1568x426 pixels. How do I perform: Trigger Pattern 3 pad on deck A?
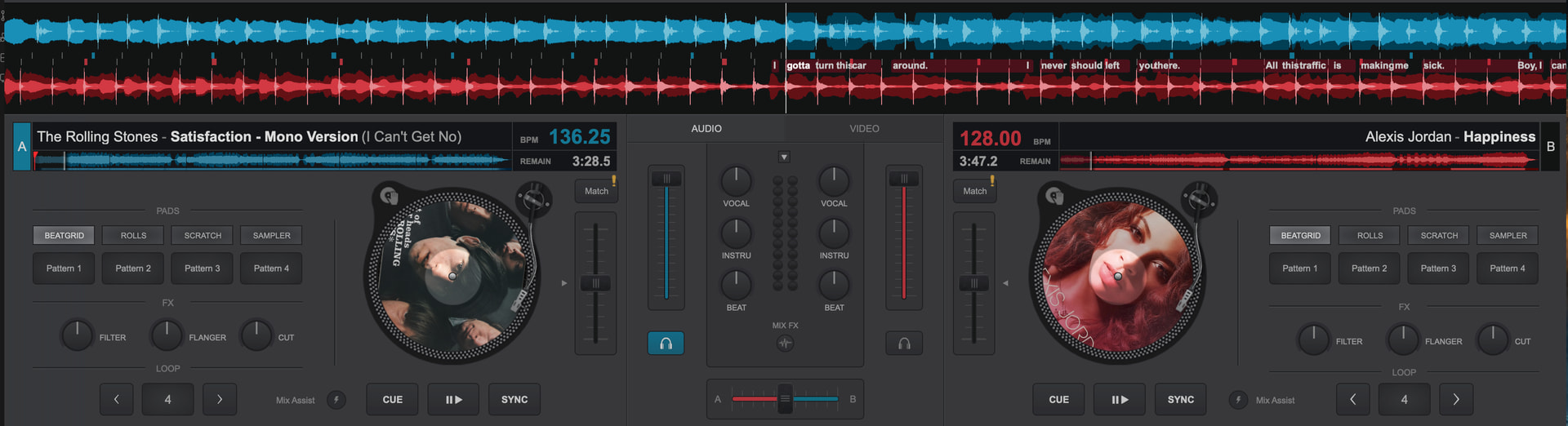[202, 268]
